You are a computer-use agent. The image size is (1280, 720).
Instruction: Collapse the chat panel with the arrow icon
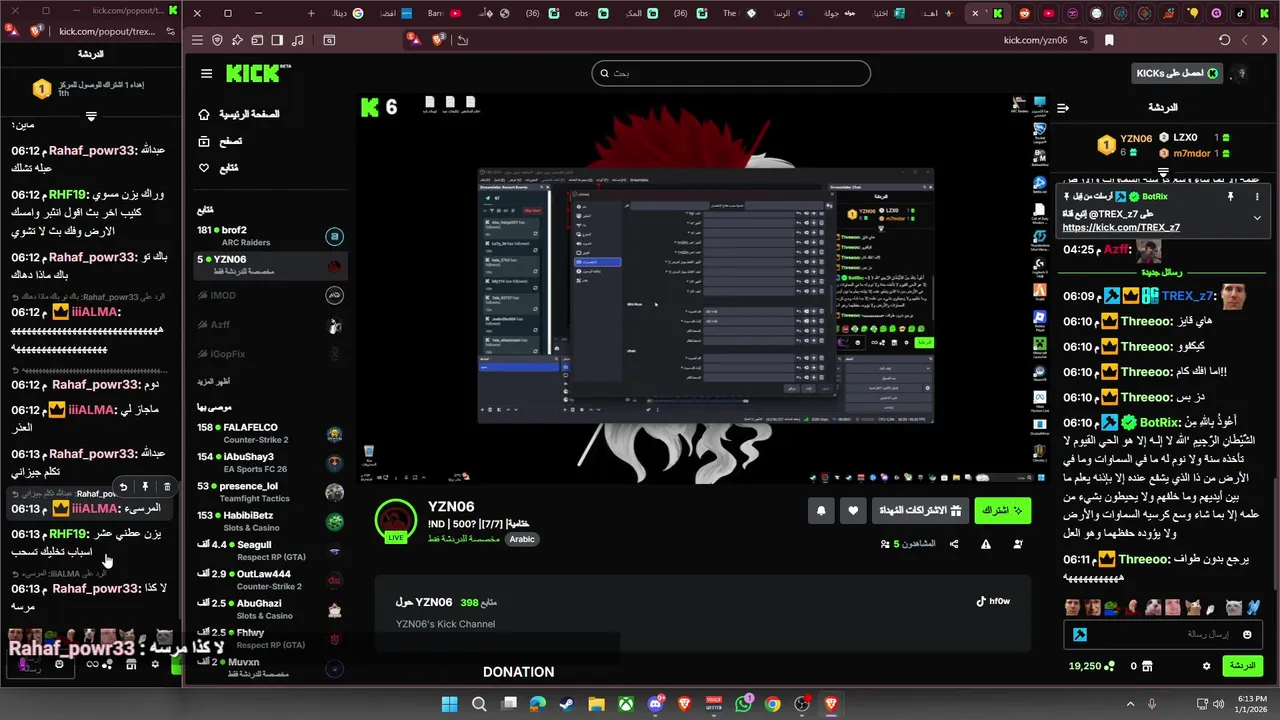click(x=1063, y=108)
